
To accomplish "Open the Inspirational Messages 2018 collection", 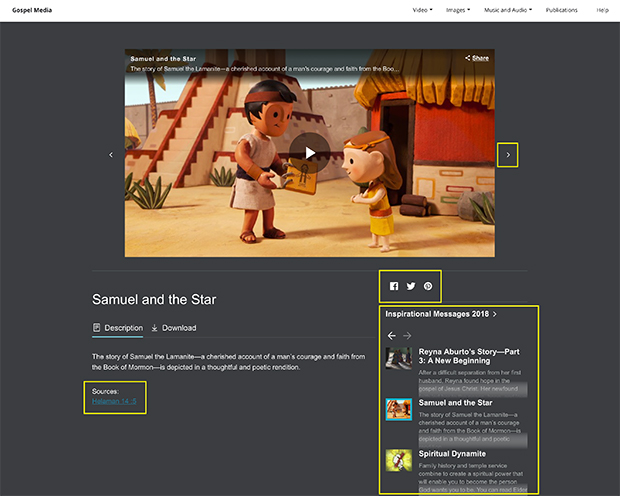I will [x=441, y=314].
